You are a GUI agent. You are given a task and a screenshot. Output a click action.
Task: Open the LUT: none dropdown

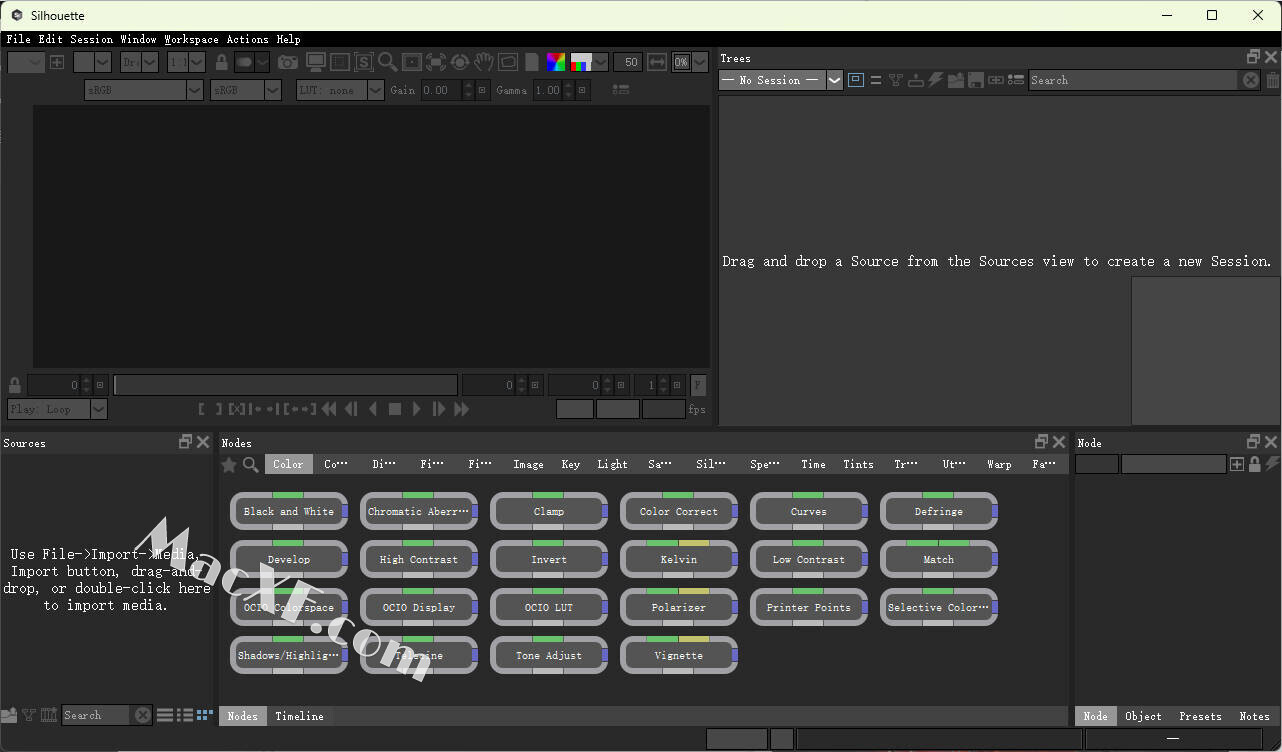tap(340, 90)
